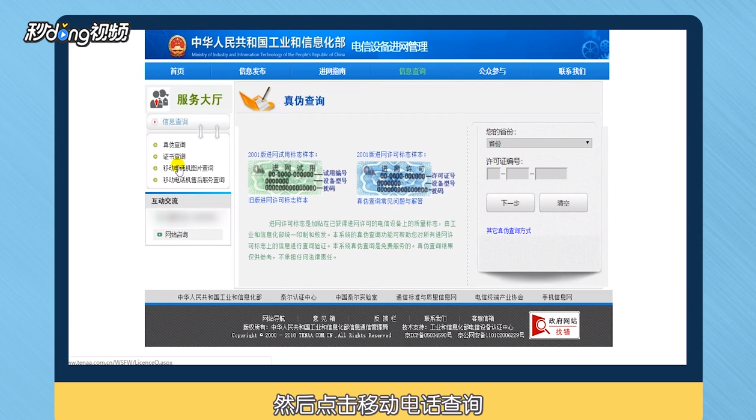Click the green icon beside 网络咨询
756x420 pixels.
[160, 234]
